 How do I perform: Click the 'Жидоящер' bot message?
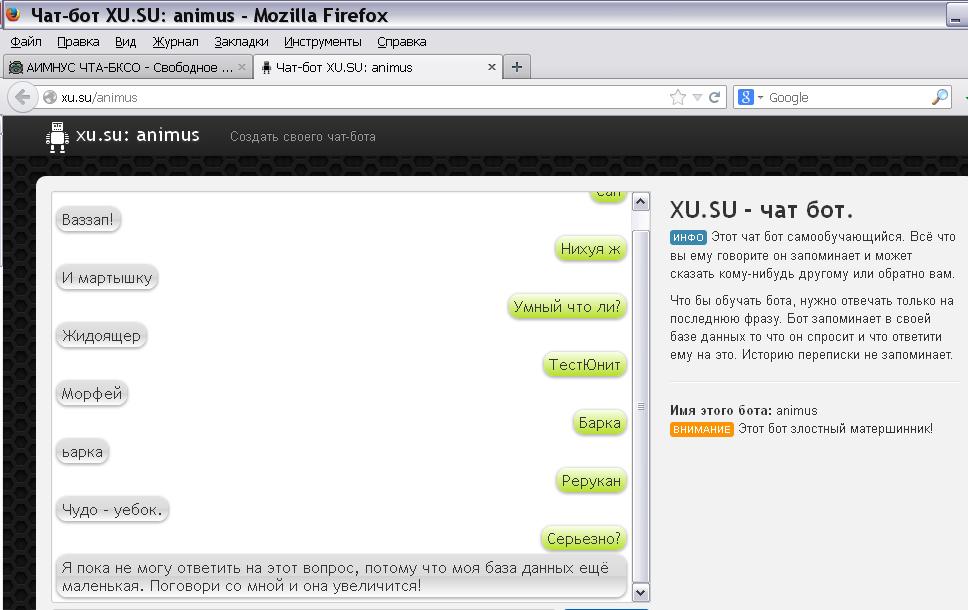click(102, 336)
